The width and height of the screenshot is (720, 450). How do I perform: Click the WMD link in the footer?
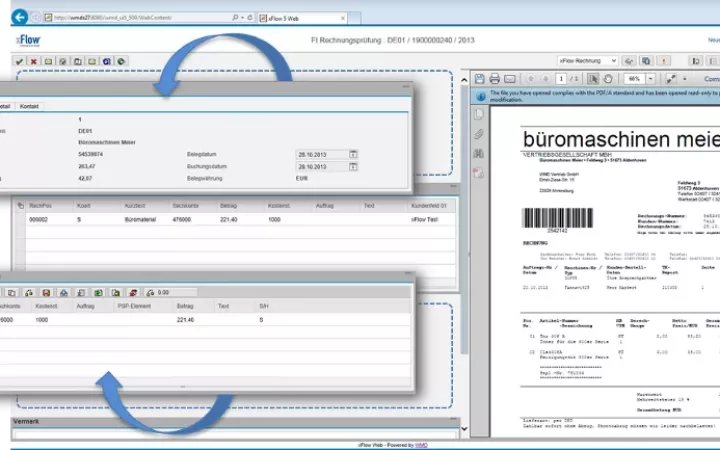pos(421,445)
